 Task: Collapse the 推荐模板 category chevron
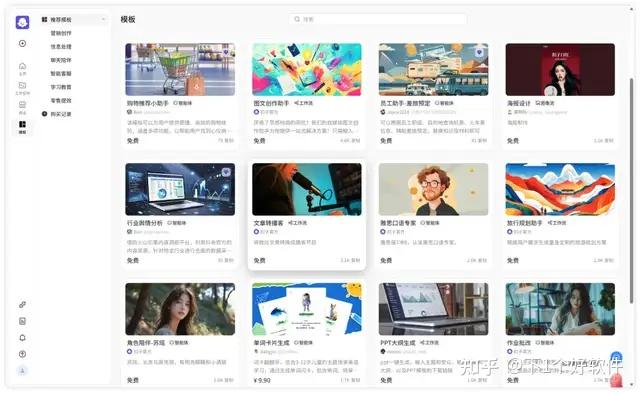(x=103, y=20)
